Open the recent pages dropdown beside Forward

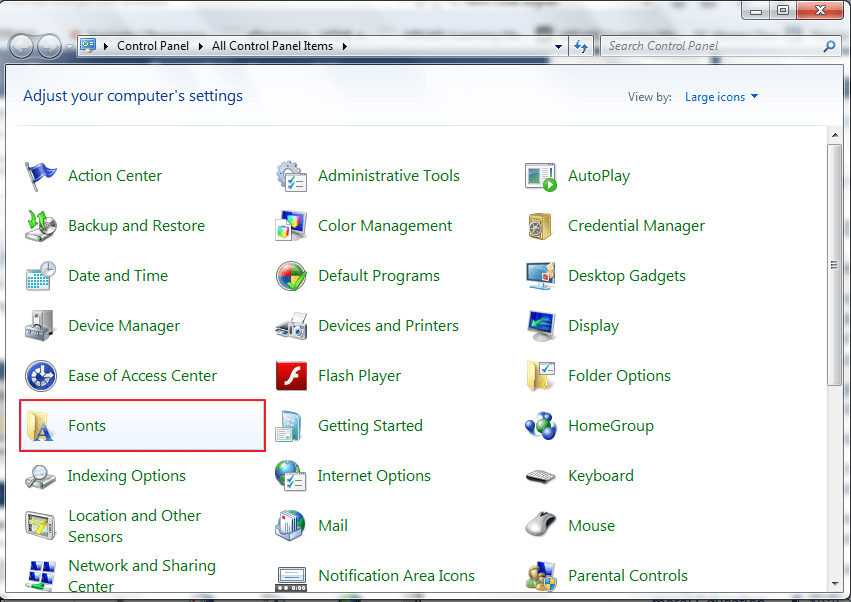click(69, 47)
